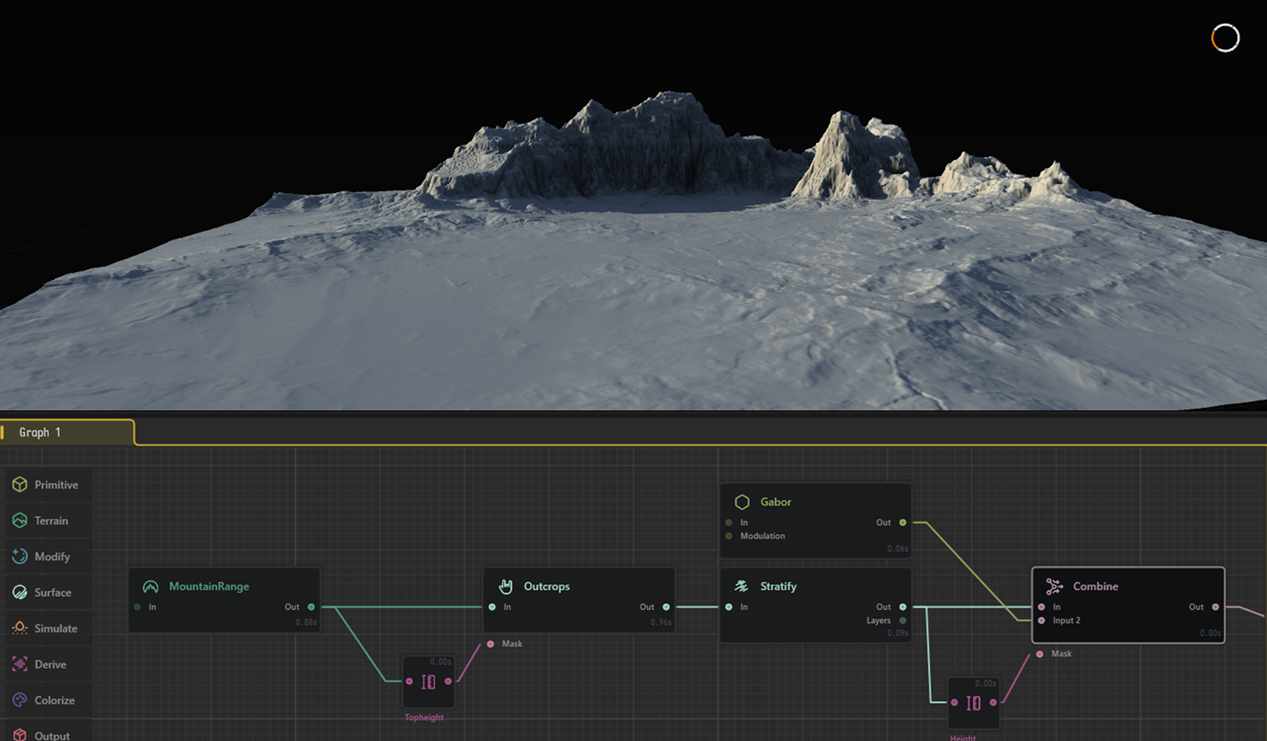Screen dimensions: 1267x741
Task: Click the output port of the Topheight node
Action: tap(448, 681)
